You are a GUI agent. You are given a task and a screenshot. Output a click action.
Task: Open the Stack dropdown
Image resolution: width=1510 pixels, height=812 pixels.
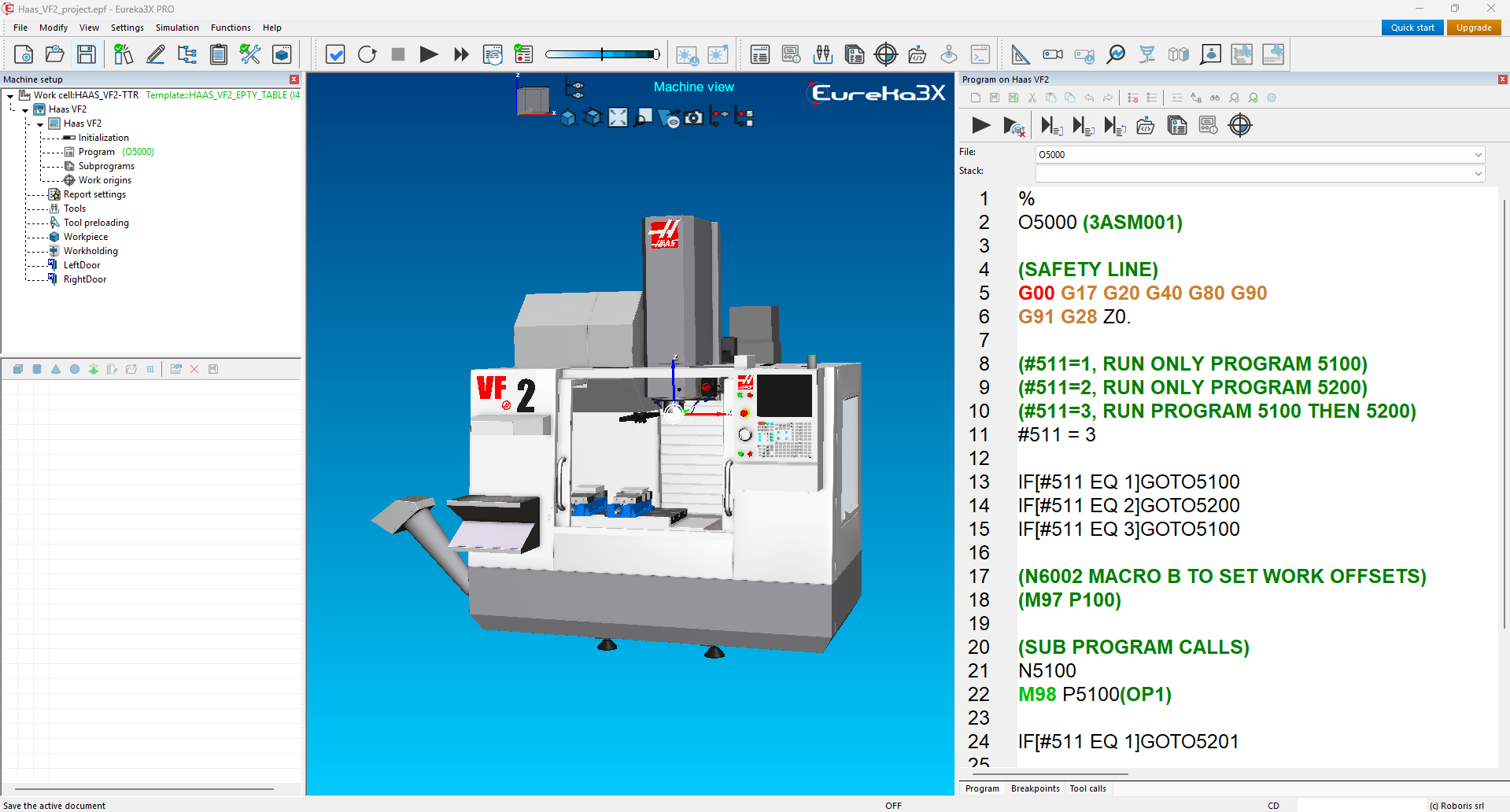pyautogui.click(x=1260, y=173)
